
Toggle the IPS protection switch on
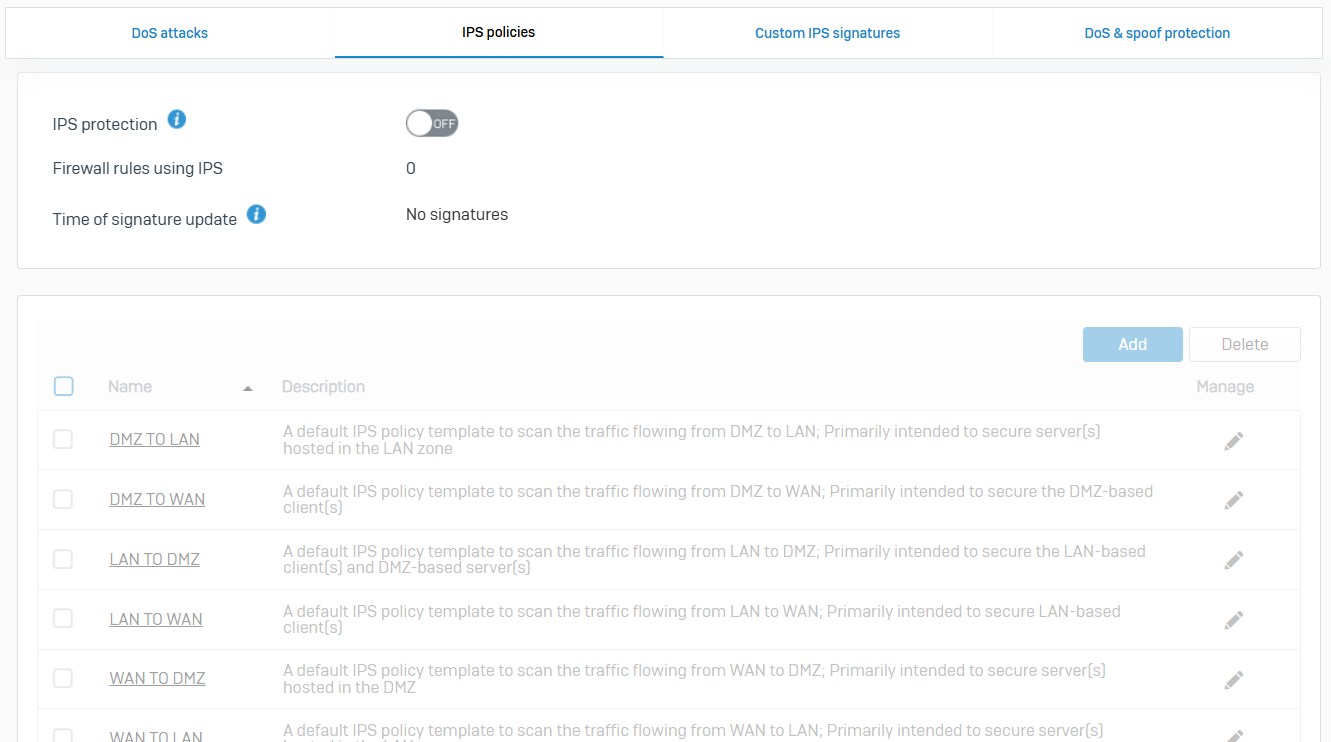click(432, 124)
